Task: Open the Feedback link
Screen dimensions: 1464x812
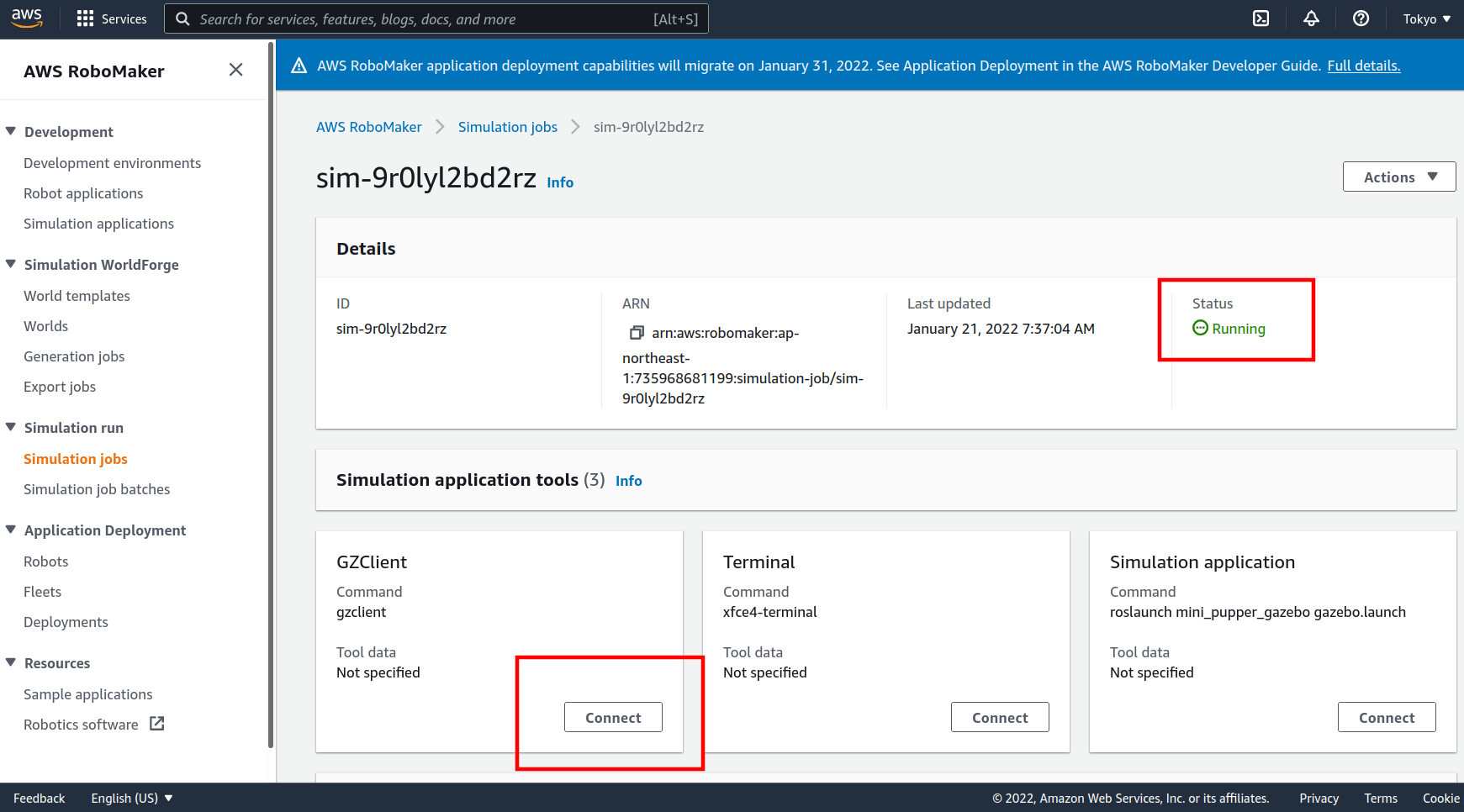Action: pyautogui.click(x=39, y=798)
